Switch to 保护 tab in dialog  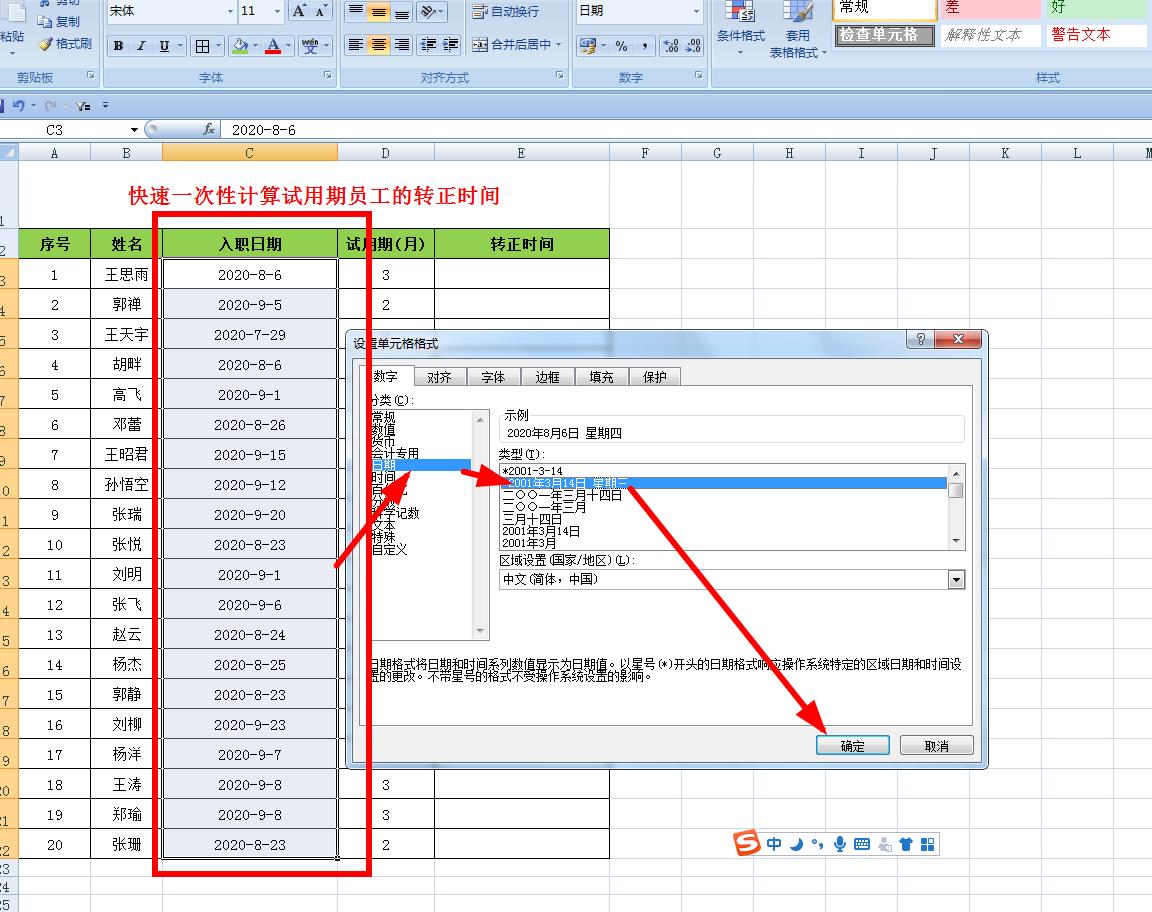click(x=655, y=377)
